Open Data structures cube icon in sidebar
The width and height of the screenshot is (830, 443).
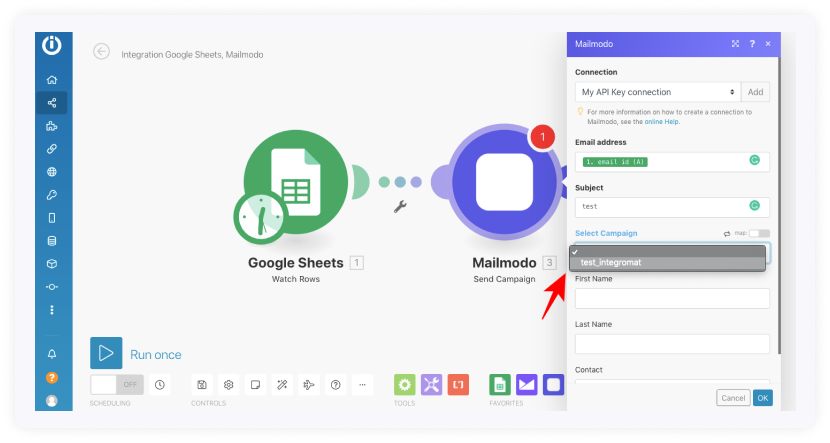[51, 264]
